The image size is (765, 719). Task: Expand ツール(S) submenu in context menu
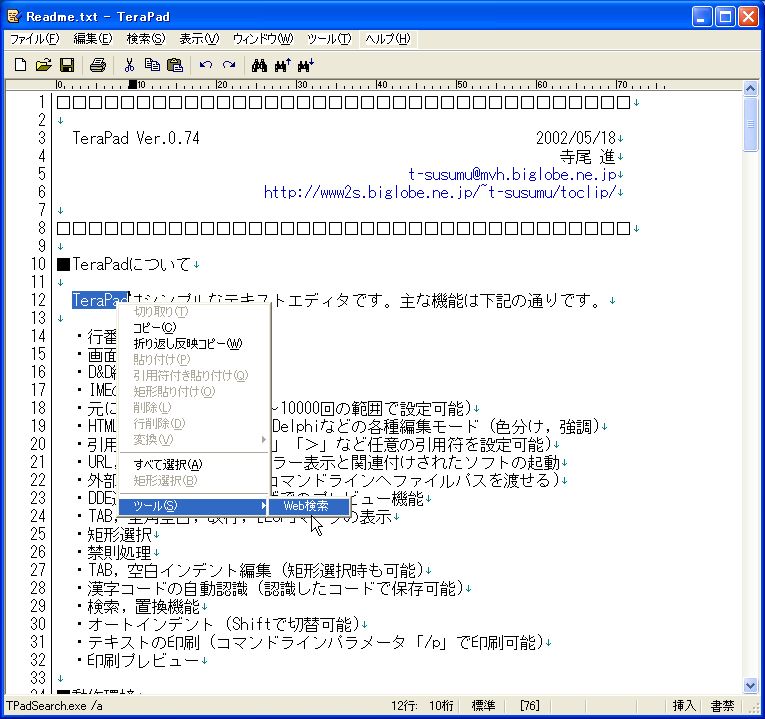point(194,506)
